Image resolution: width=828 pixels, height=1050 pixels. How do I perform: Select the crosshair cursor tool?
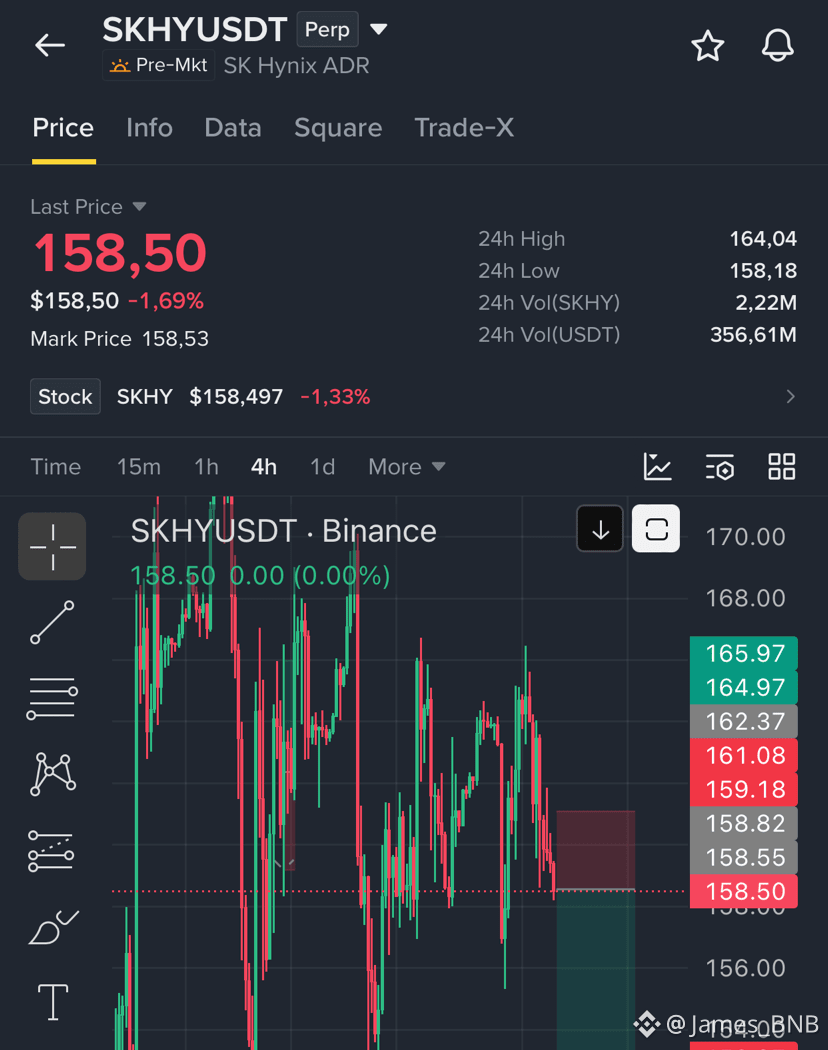52,546
